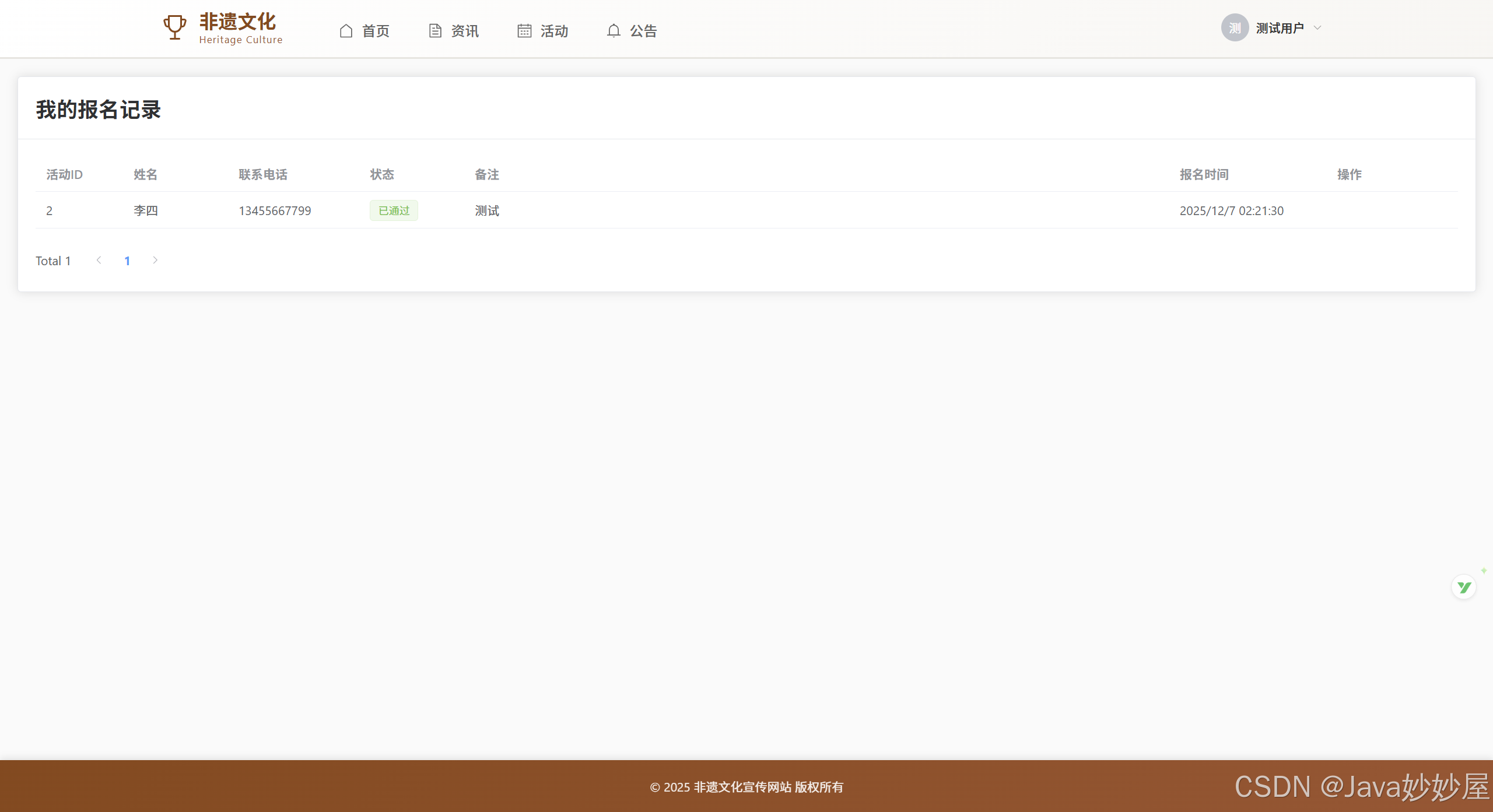This screenshot has height=812, width=1493.
Task: Click the trophy logo icon
Action: [174, 27]
